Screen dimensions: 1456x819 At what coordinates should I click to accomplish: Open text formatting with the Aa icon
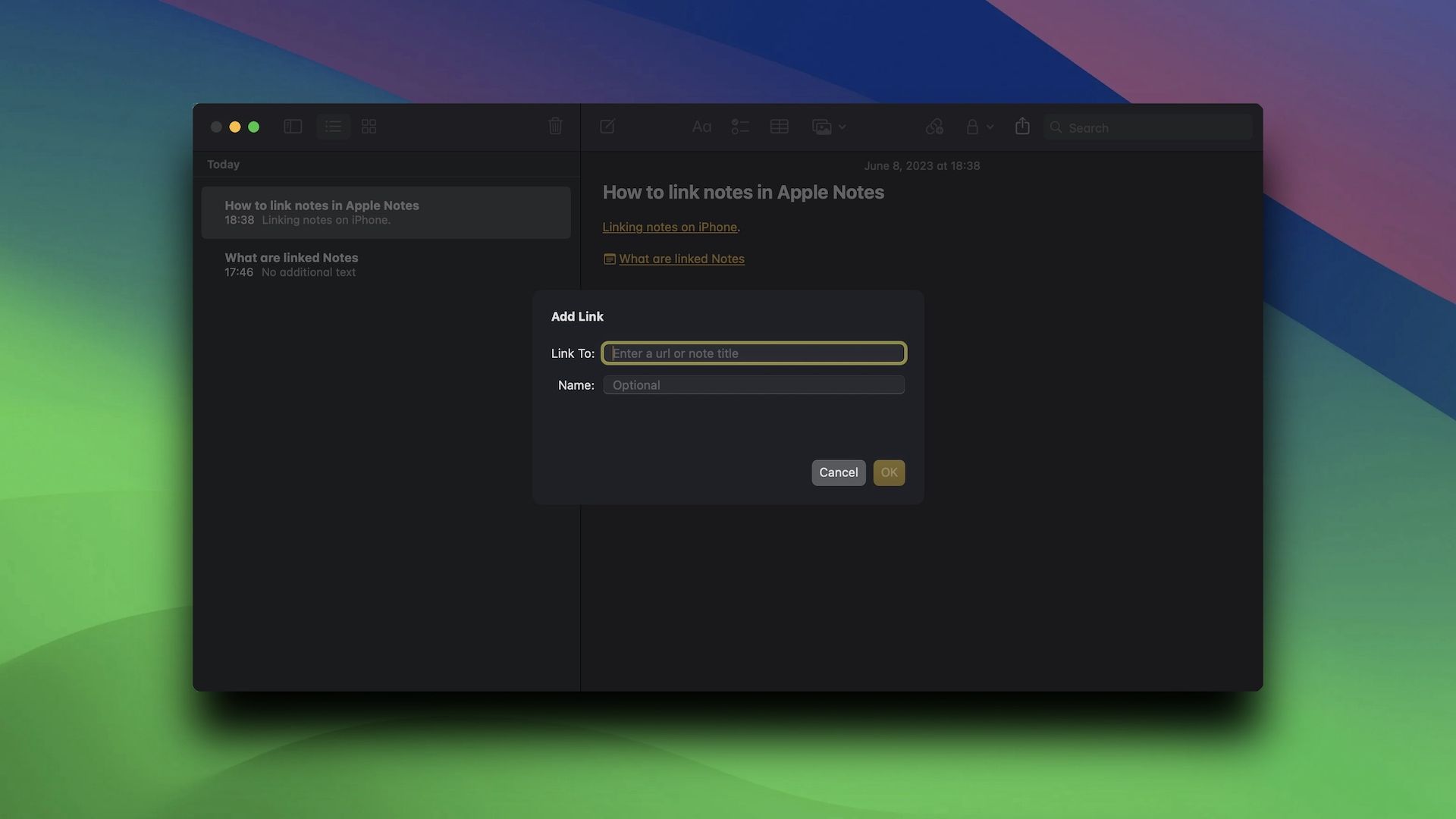pyautogui.click(x=701, y=127)
